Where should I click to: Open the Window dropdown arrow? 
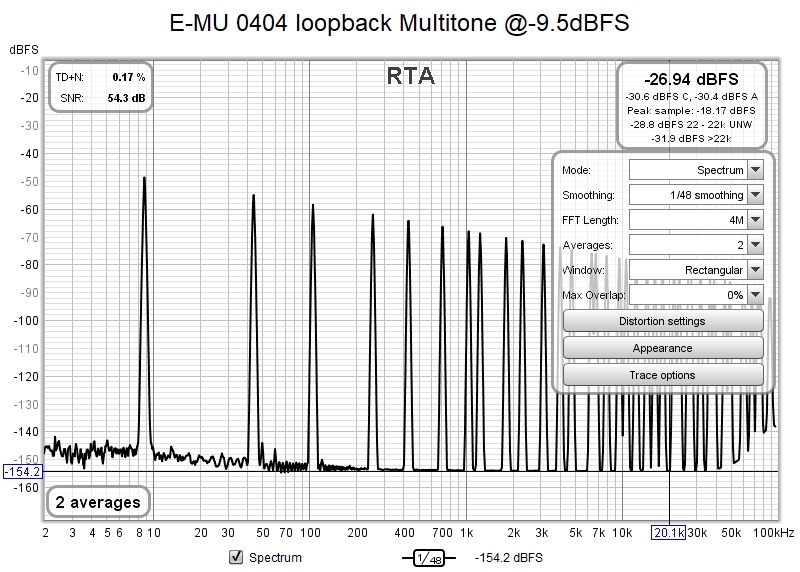click(x=756, y=270)
